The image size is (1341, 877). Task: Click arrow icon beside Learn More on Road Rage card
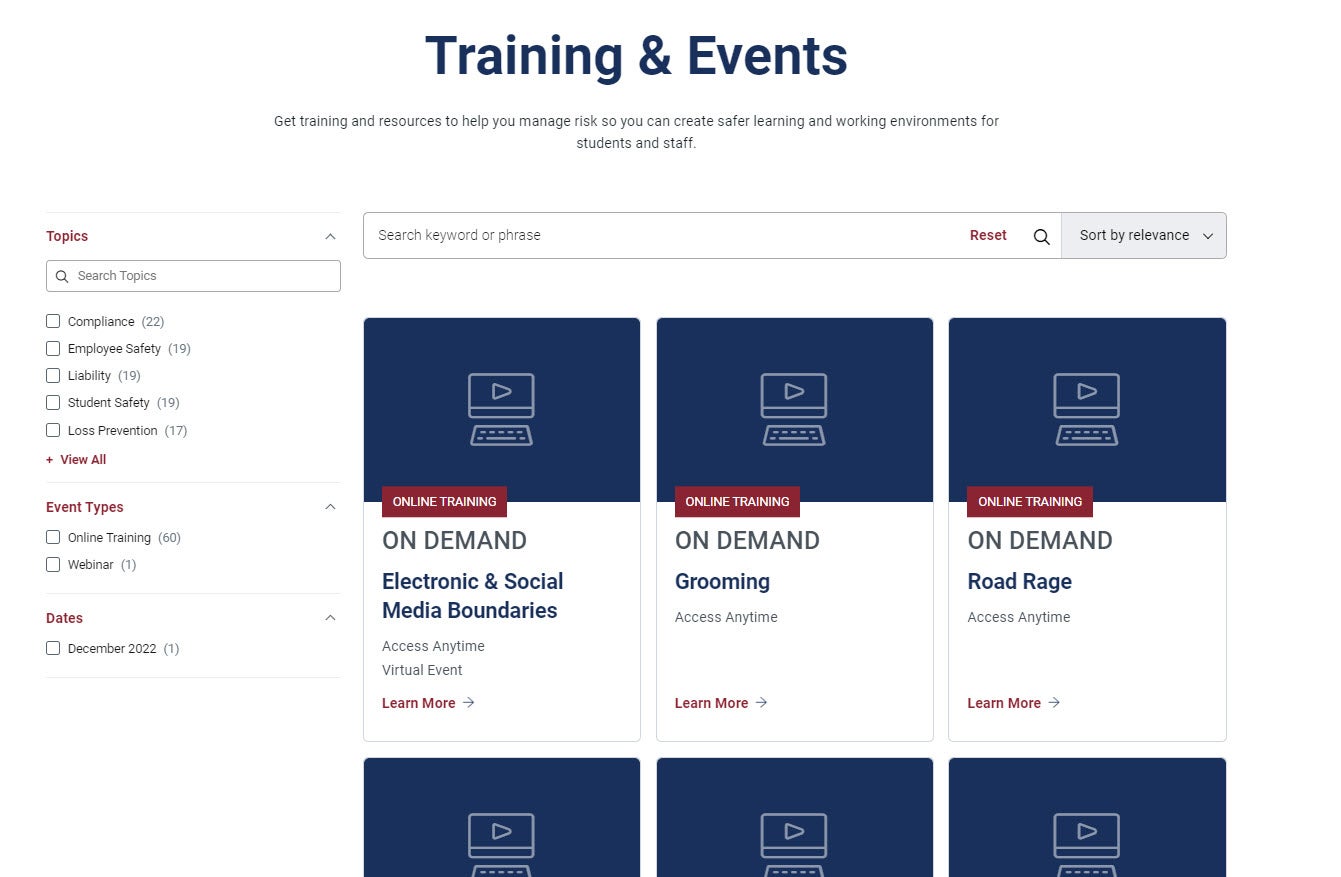pos(1054,703)
